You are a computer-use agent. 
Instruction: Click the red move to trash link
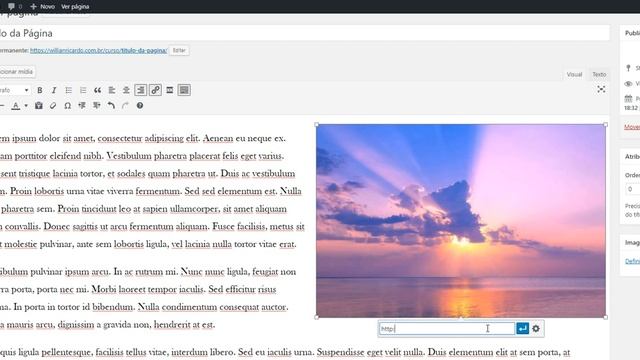632,127
